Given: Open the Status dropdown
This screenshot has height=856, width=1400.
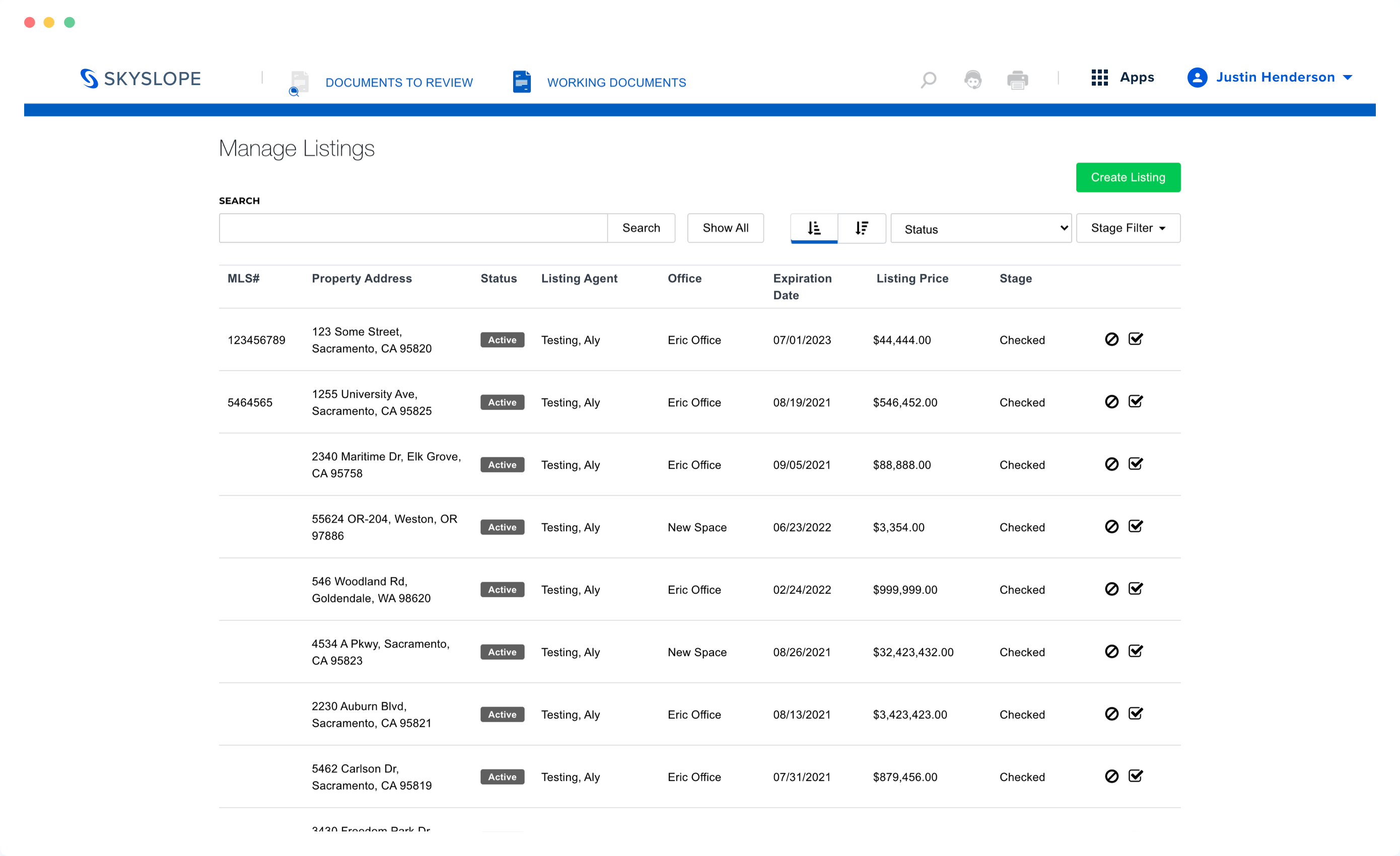Looking at the screenshot, I should coord(981,228).
